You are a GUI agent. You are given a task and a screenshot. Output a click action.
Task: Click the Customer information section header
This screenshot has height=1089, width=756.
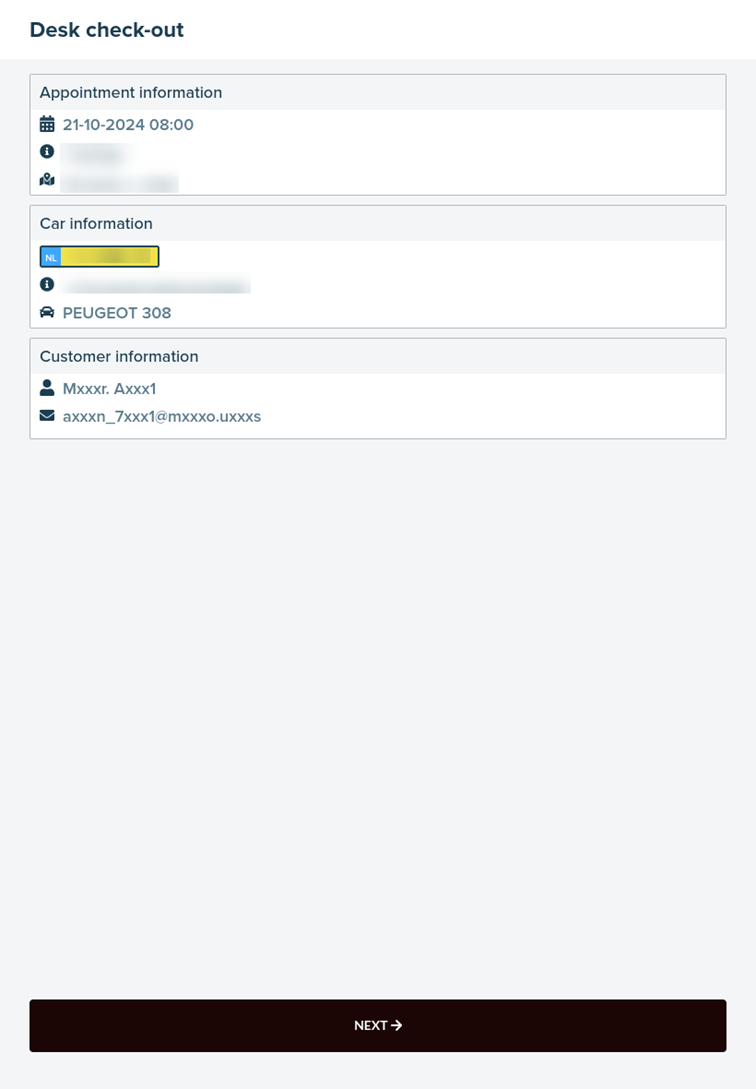tap(119, 357)
